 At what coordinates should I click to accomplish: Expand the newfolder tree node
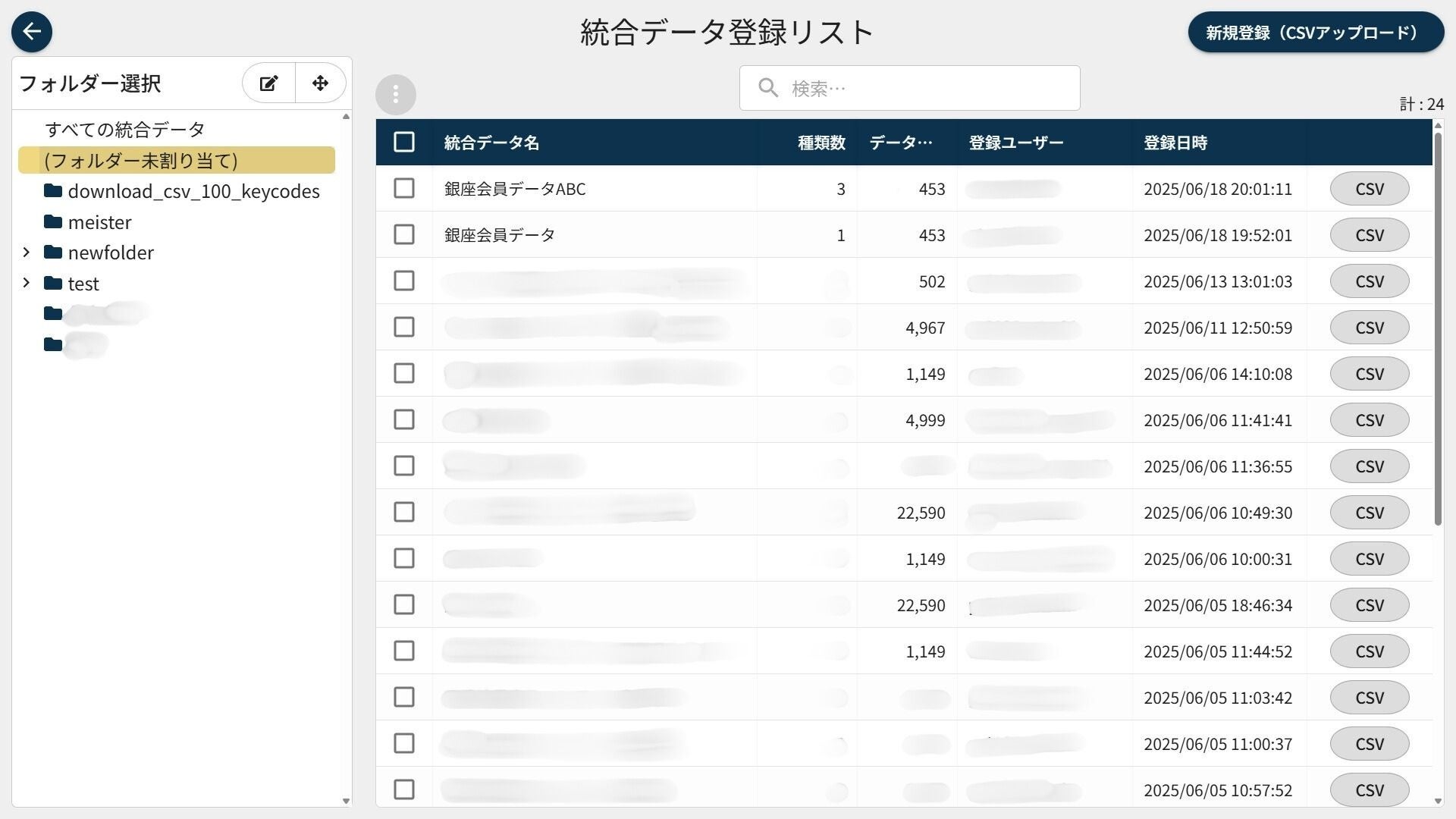point(27,252)
